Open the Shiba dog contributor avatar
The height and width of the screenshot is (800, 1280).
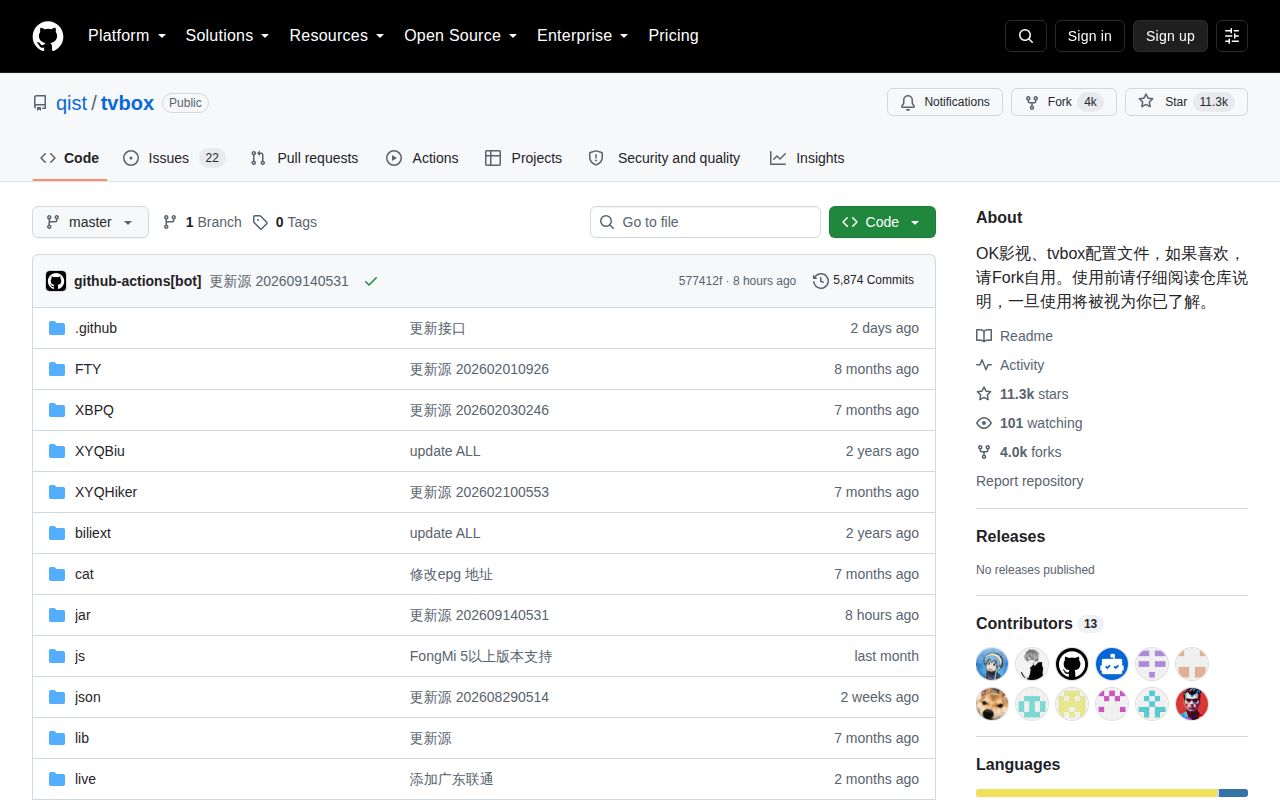992,704
